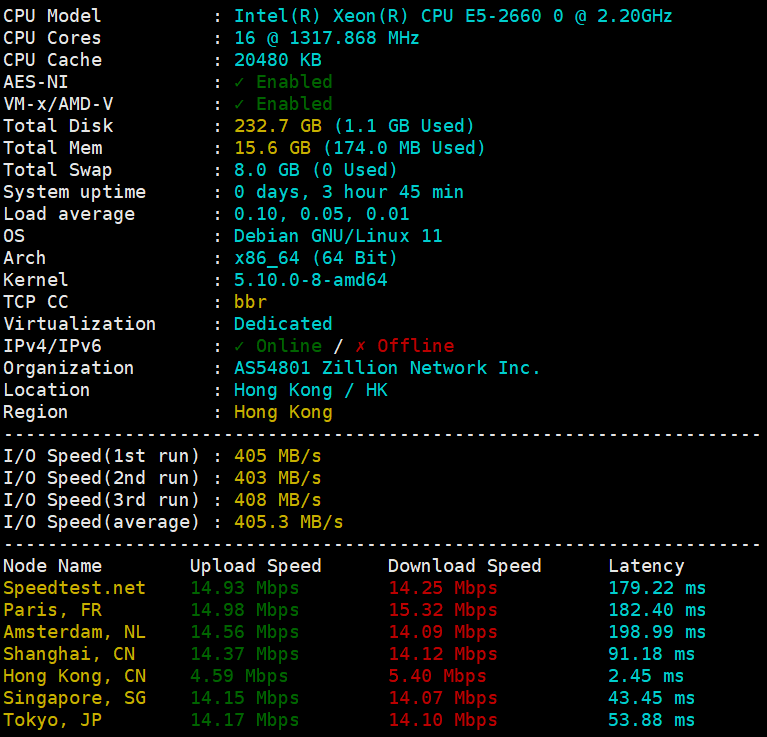Click the Tokyo, JP node name
The image size is (767, 737).
52,720
